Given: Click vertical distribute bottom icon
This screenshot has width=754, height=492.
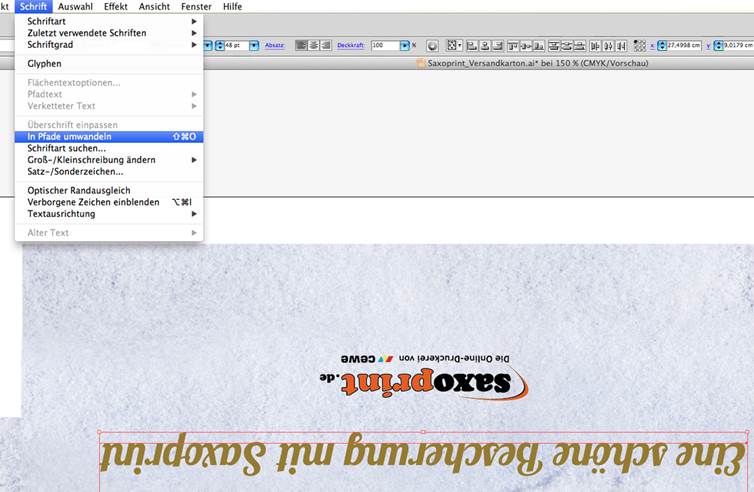Looking at the screenshot, I should click(x=580, y=46).
